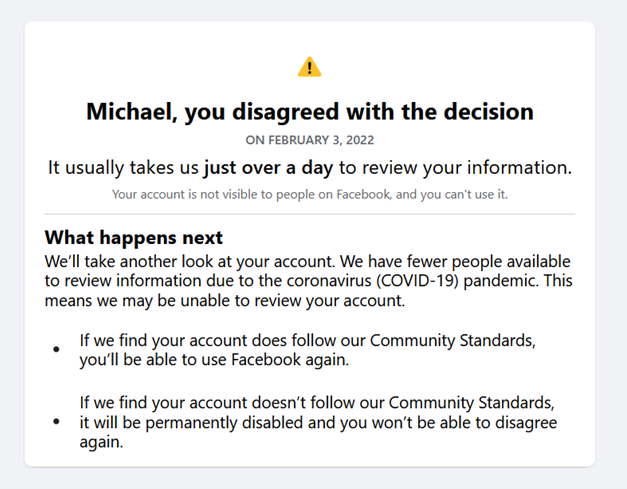Click 'means we may be unable to review' line
The image size is (627, 489).
coord(225,301)
